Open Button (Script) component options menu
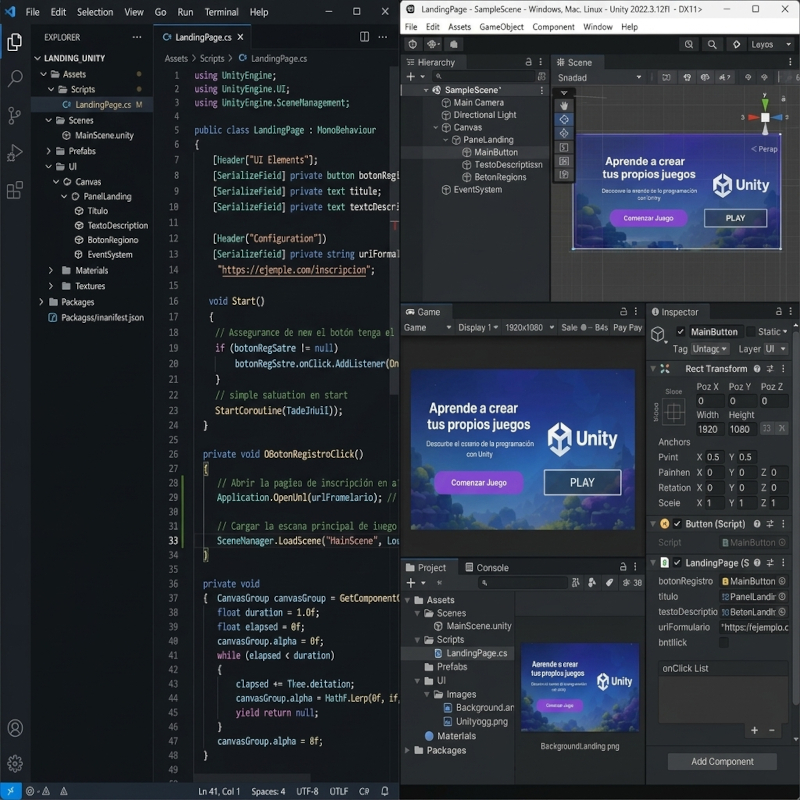 click(x=783, y=523)
